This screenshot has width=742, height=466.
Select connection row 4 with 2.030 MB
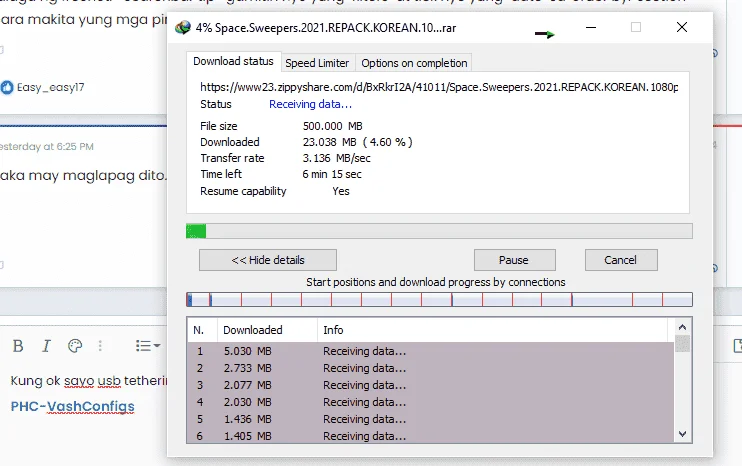[431, 402]
